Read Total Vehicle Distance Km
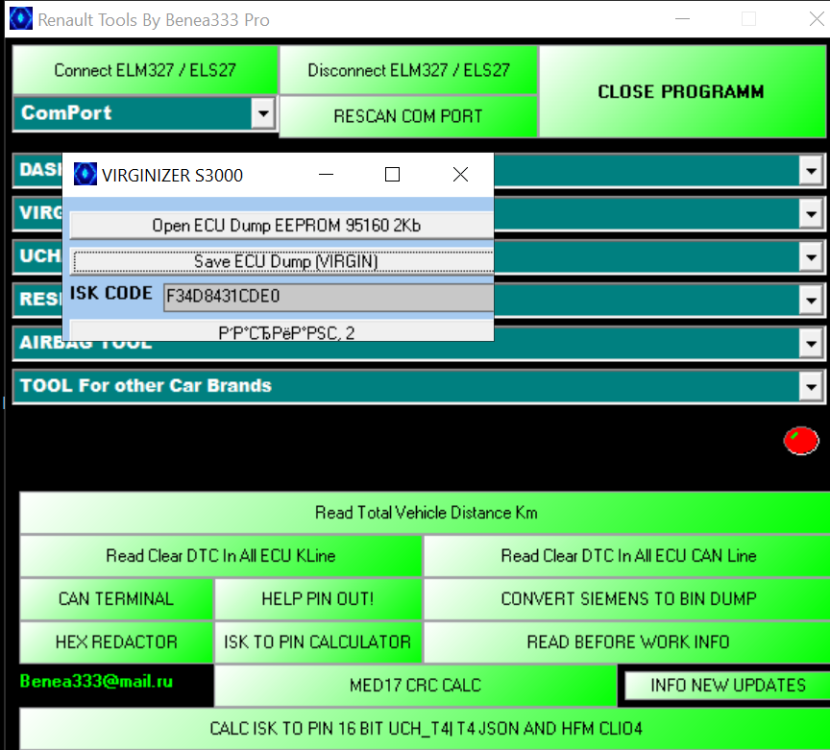Image resolution: width=830 pixels, height=750 pixels. coord(425,513)
